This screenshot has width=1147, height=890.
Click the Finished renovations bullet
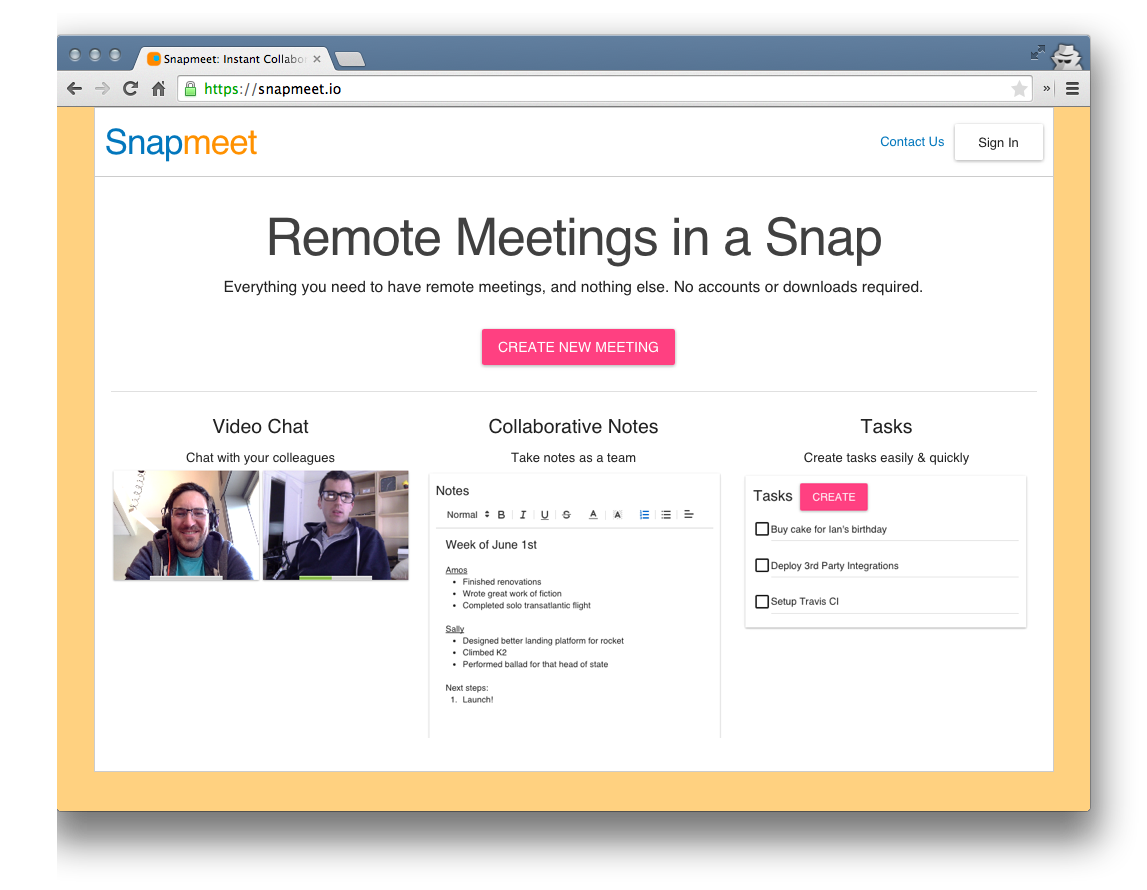click(x=502, y=582)
